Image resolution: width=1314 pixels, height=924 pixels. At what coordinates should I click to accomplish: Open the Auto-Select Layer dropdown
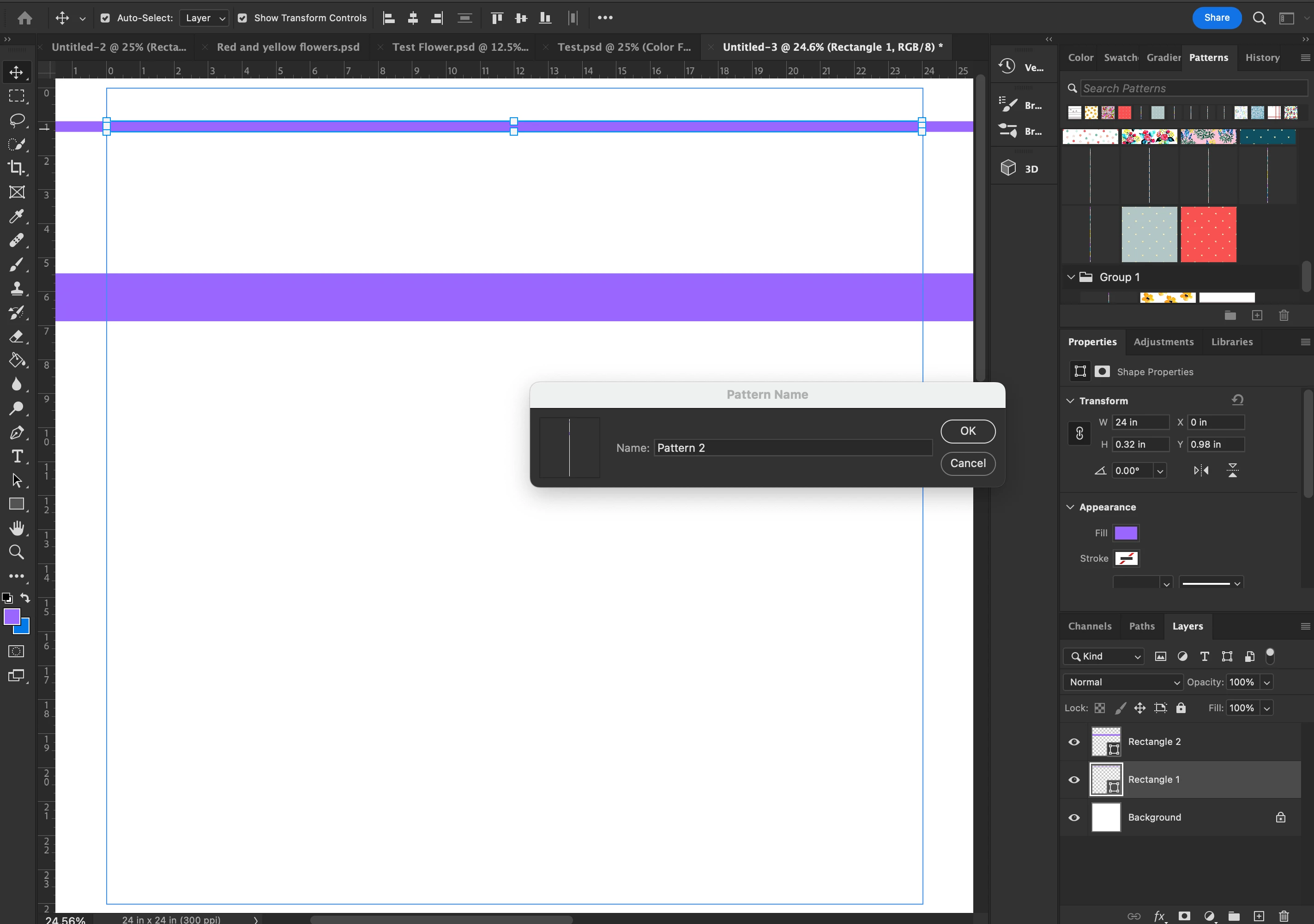coord(205,18)
